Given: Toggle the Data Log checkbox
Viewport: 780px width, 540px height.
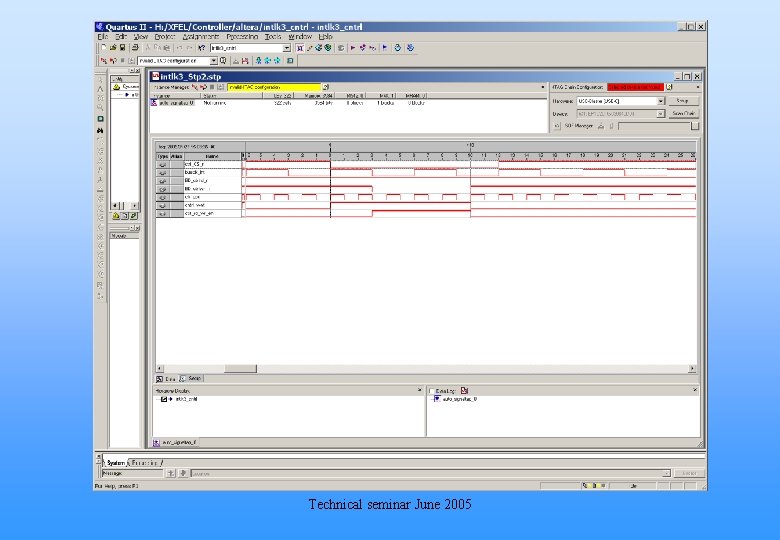Looking at the screenshot, I should (432, 391).
